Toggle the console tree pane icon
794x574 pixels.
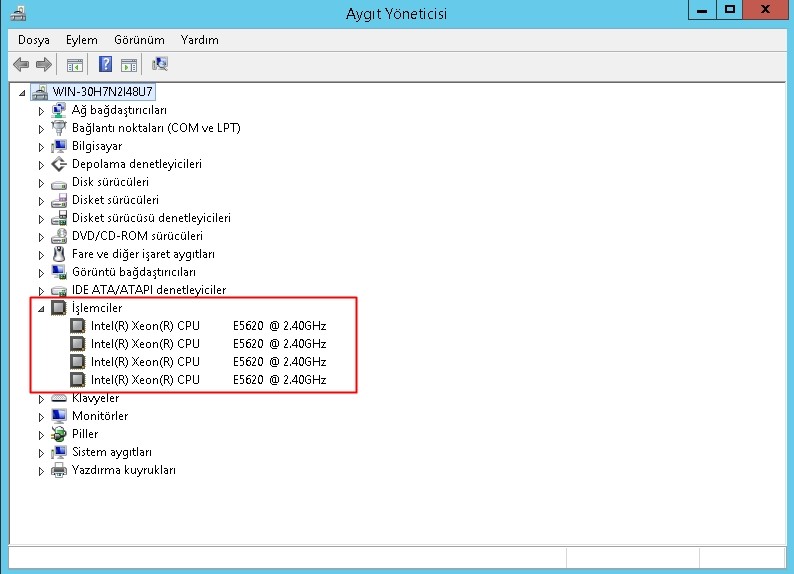[75, 65]
